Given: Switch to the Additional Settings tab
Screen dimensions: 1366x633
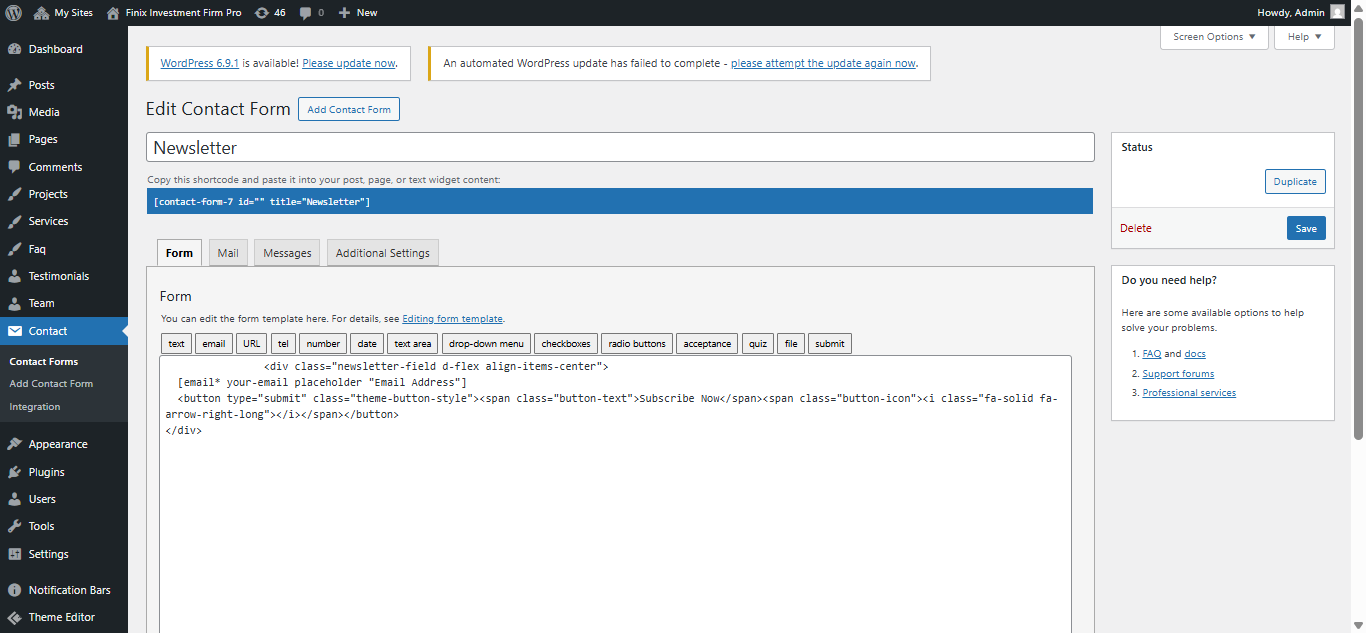Looking at the screenshot, I should click(382, 253).
